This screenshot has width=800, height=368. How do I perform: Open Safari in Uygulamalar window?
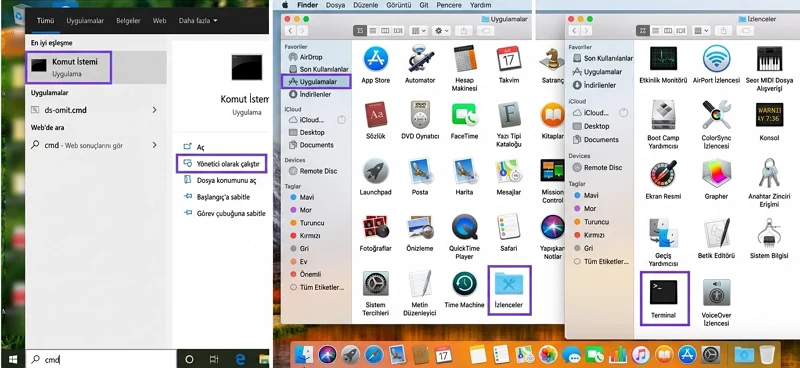point(508,227)
